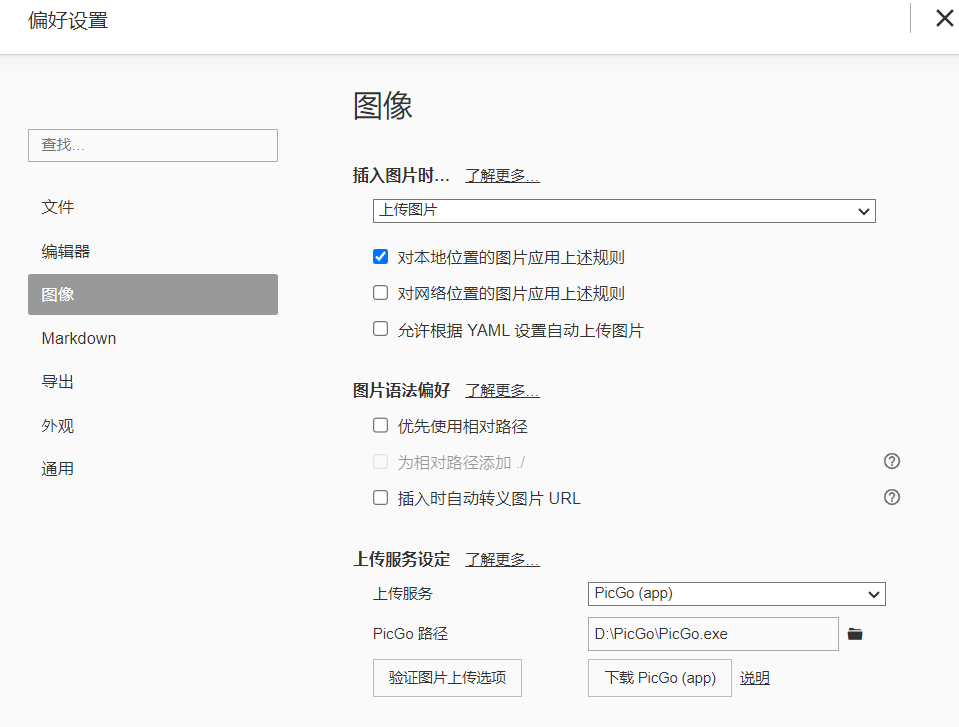Open 了解更多 link next to 插入图片时
This screenshot has width=959, height=727.
pyautogui.click(x=502, y=176)
